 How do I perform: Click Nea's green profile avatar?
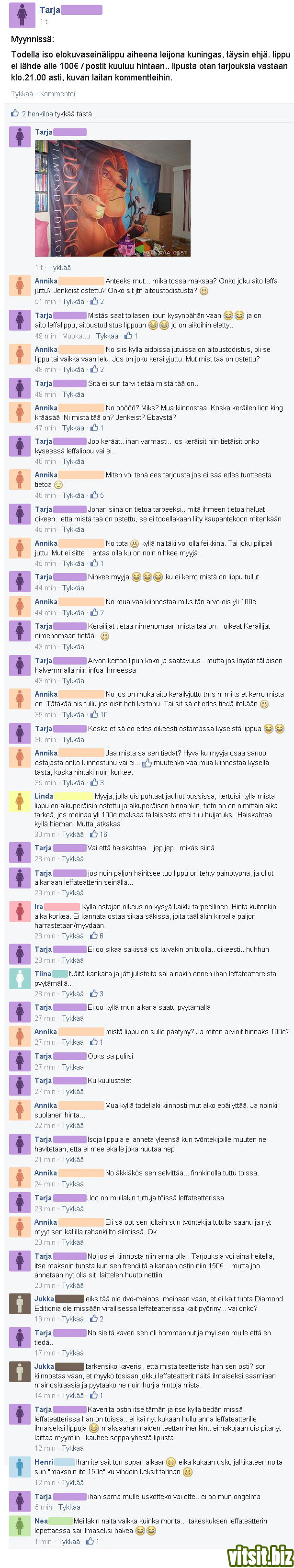coord(20,1525)
